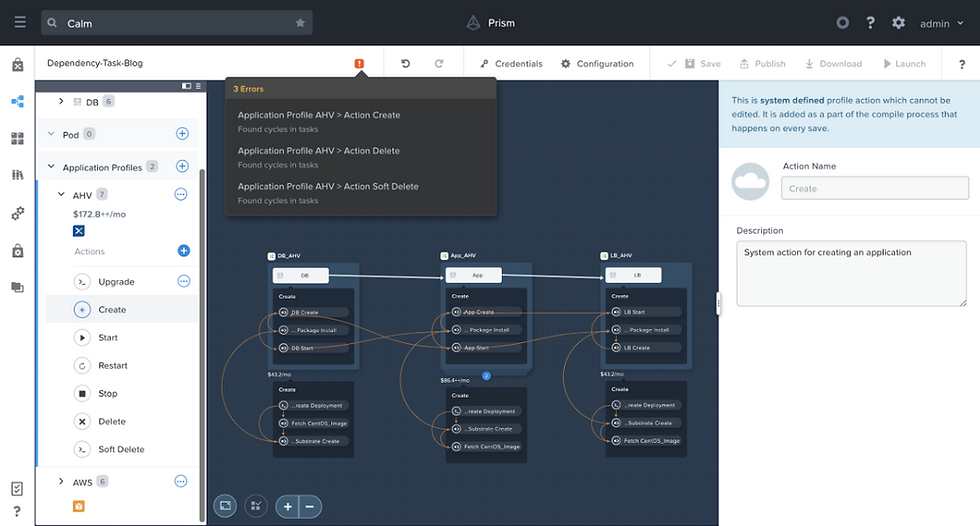Screen dimensions: 980x526
Task: Save the blueprint
Action: point(702,64)
